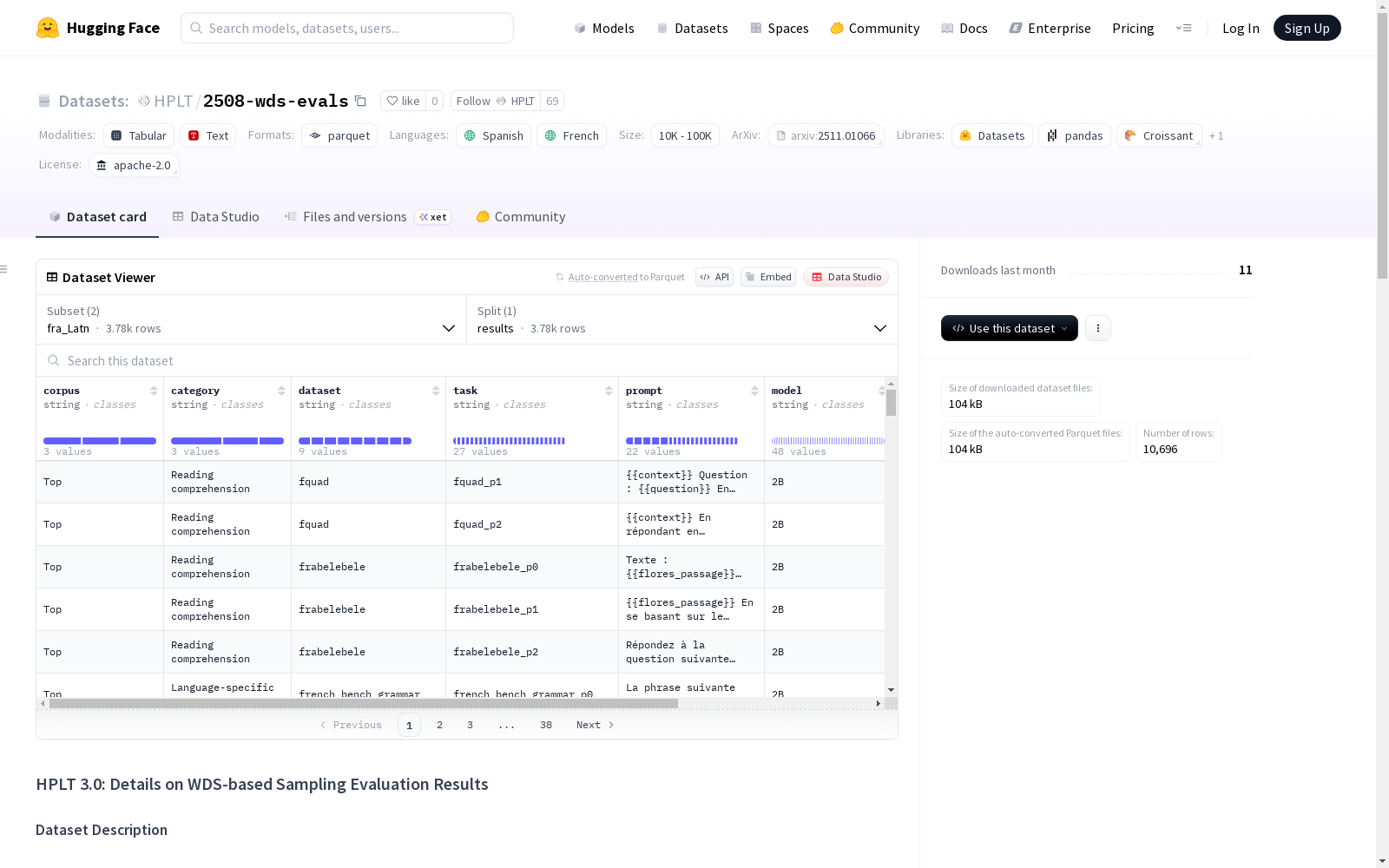This screenshot has width=1389, height=868.
Task: Sort the category column
Action: point(281,391)
